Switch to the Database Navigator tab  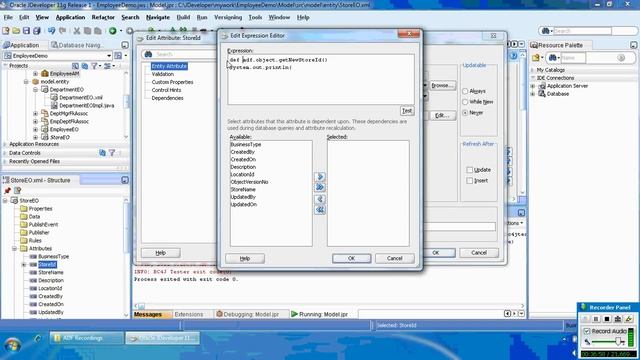point(77,45)
